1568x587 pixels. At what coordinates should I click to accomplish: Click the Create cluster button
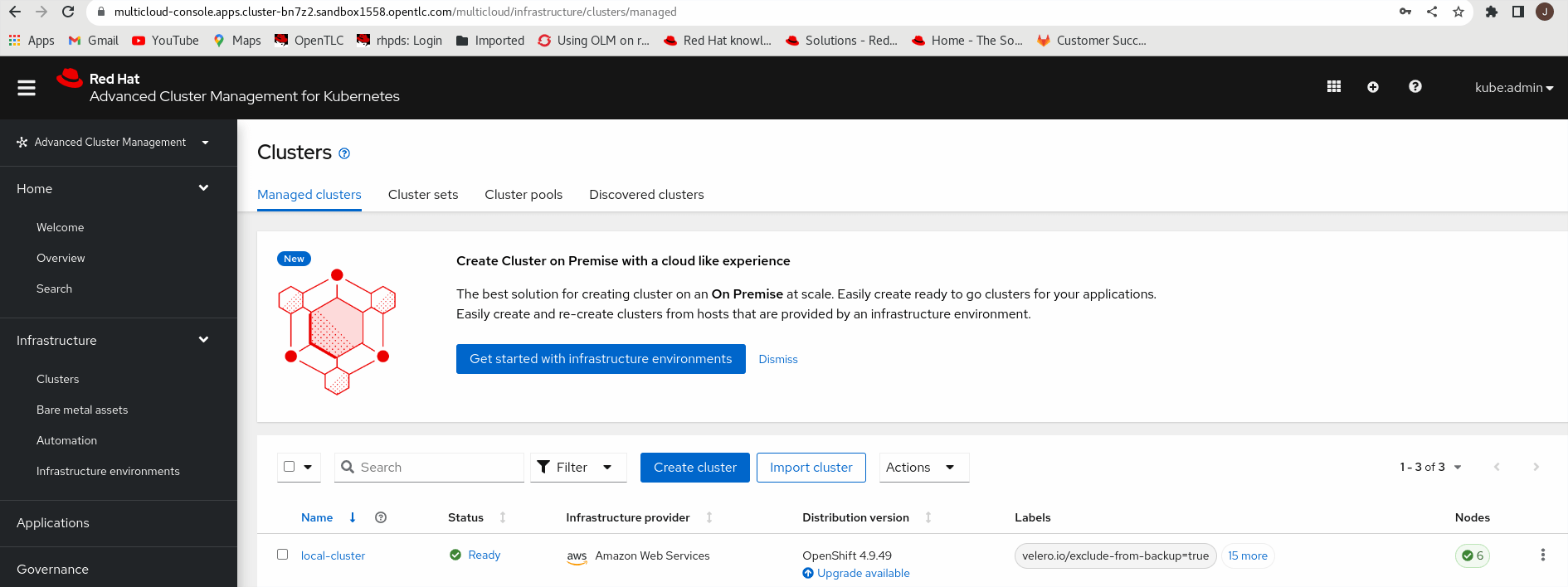pyautogui.click(x=694, y=468)
